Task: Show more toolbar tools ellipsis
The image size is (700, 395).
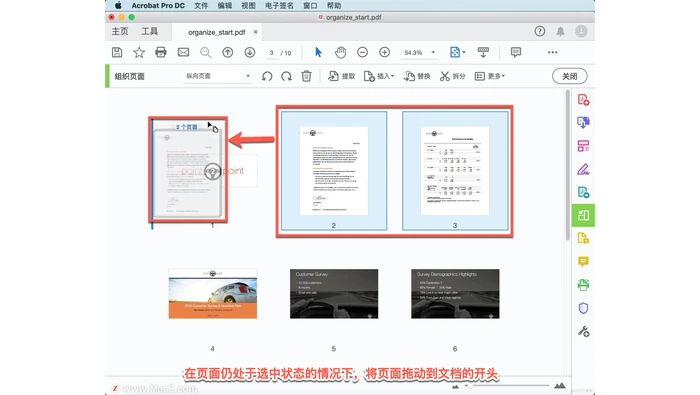Action: pos(553,52)
